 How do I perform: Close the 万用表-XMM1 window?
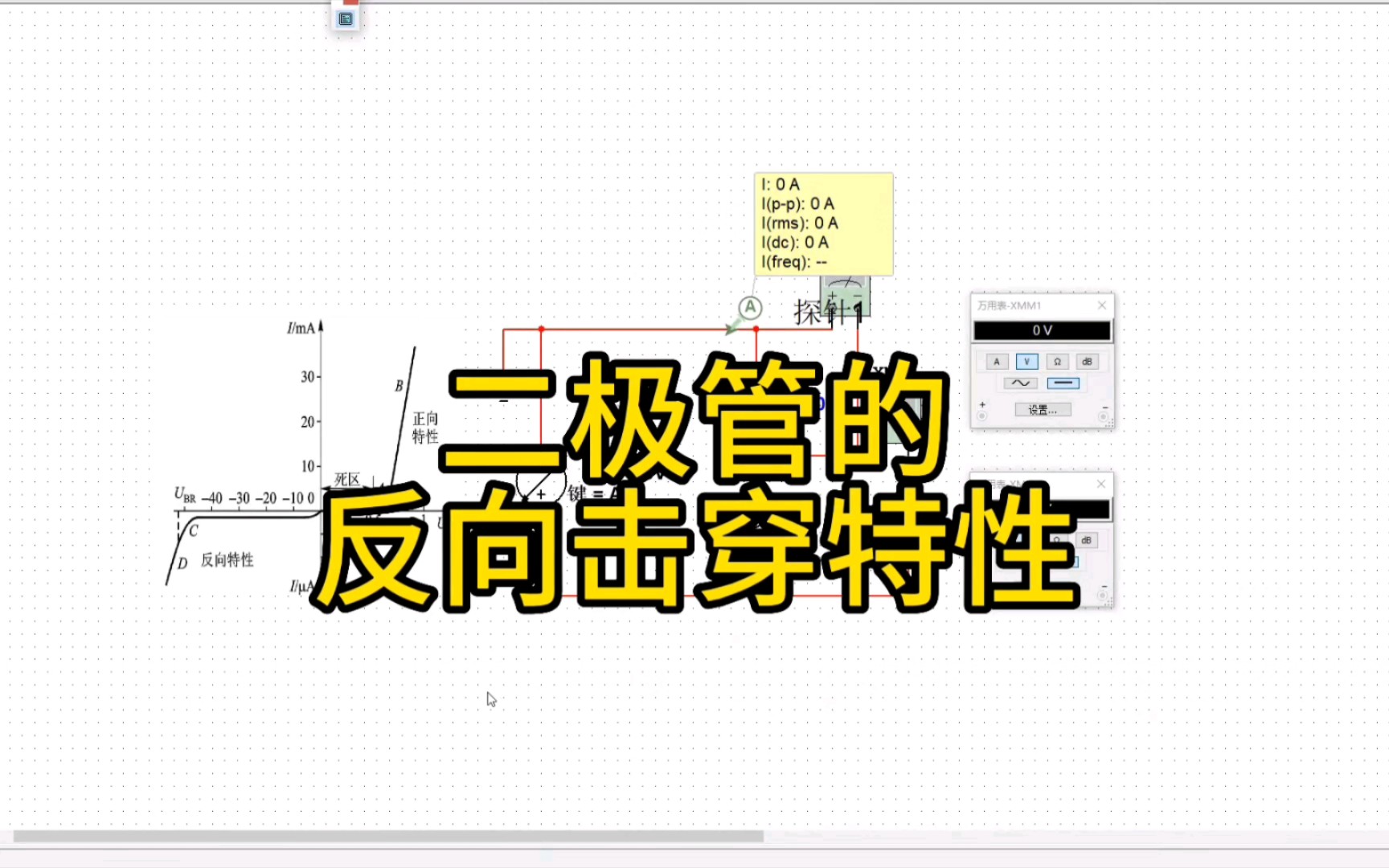click(1102, 305)
